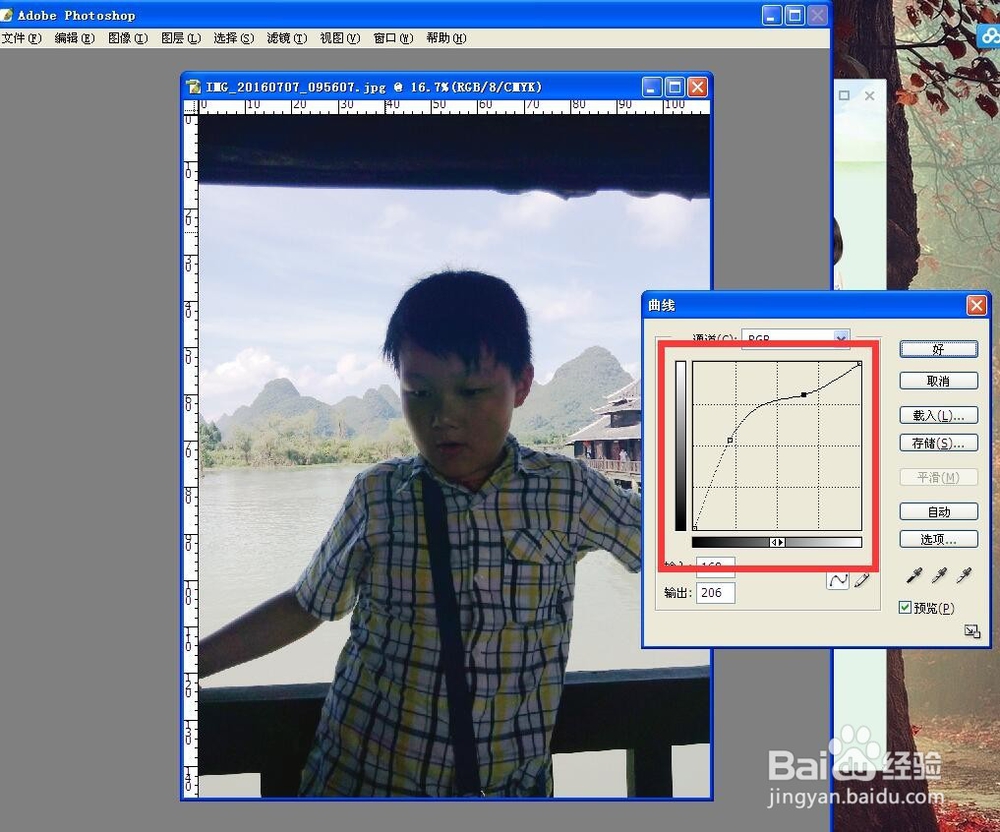Maximize the window behind Photoshop
The image size is (1000, 832).
(x=844, y=96)
